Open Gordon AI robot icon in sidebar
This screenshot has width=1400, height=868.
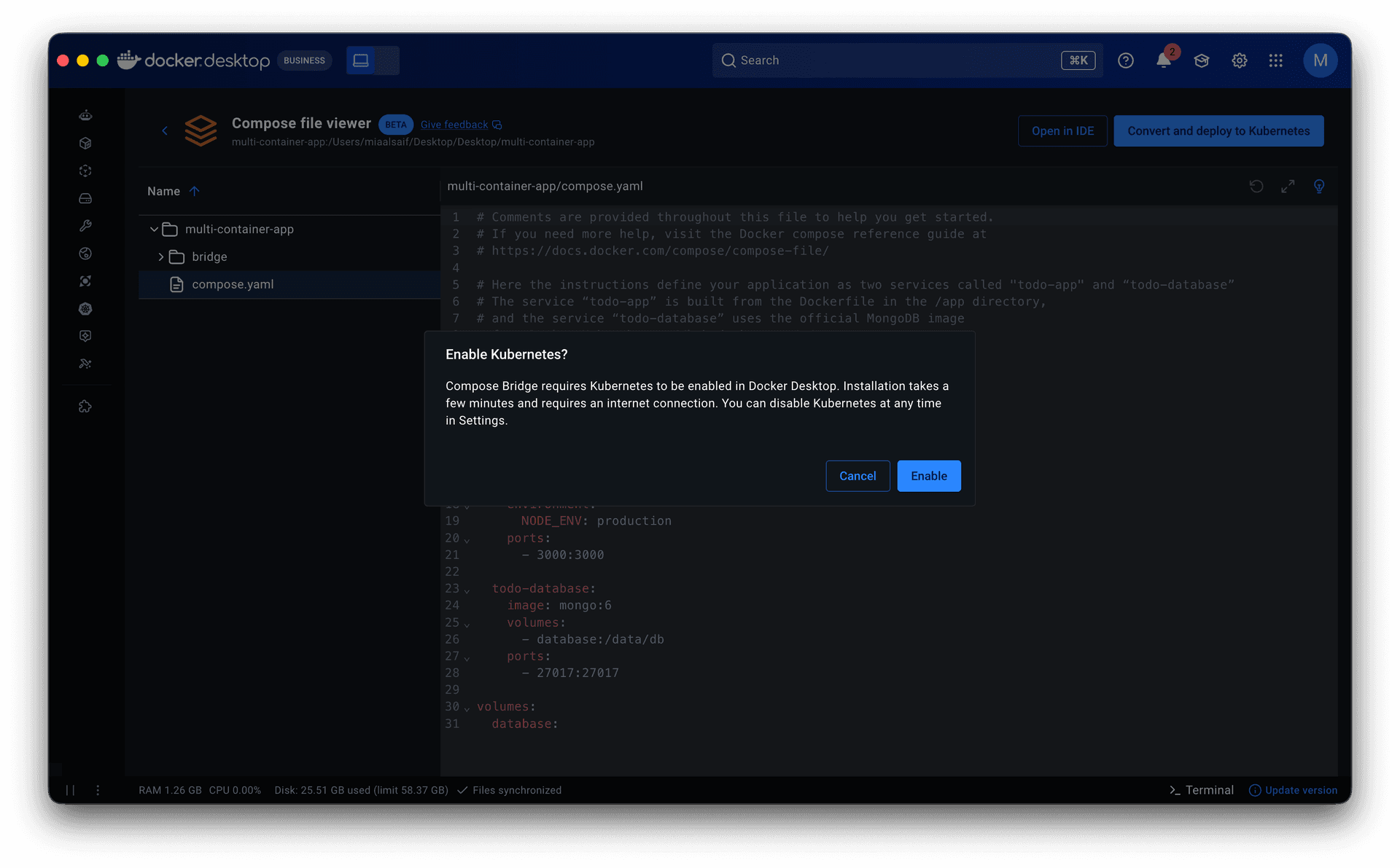click(x=85, y=115)
